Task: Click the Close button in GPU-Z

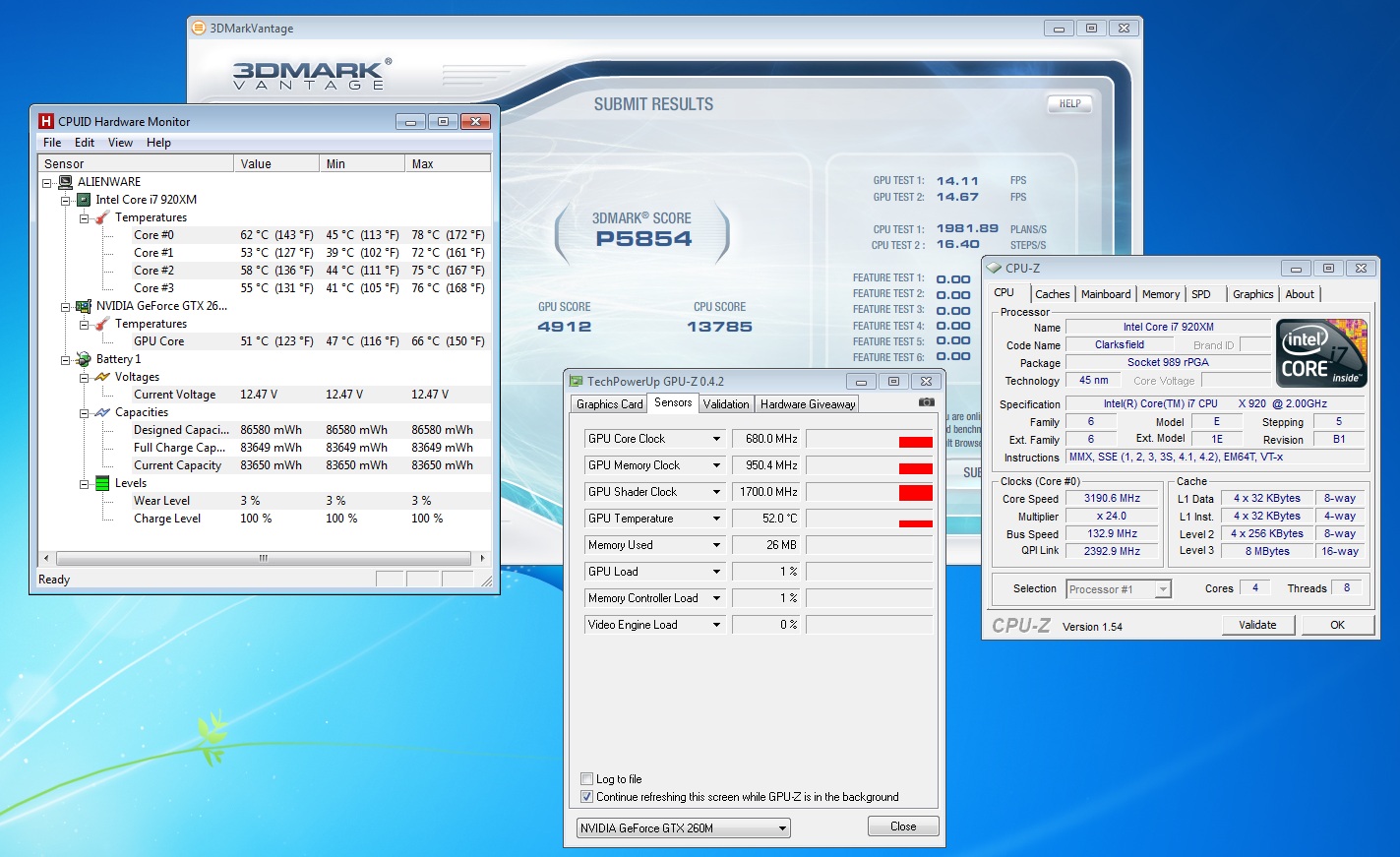Action: point(903,826)
